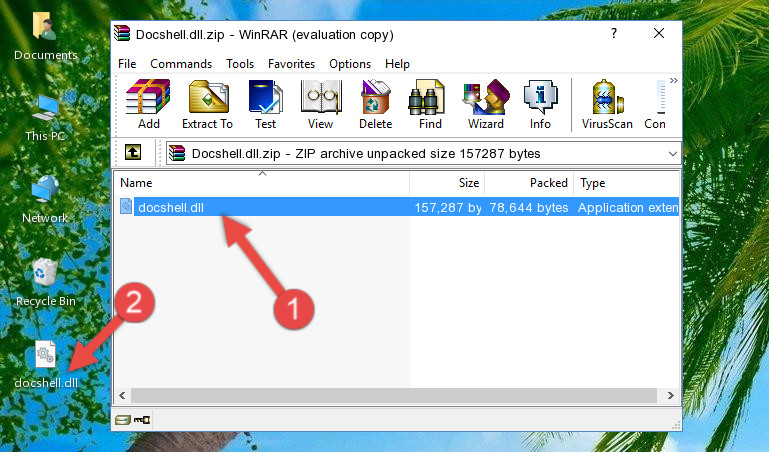Screen dimensions: 769x452
Task: Open the archive path dropdown
Action: (x=672, y=153)
